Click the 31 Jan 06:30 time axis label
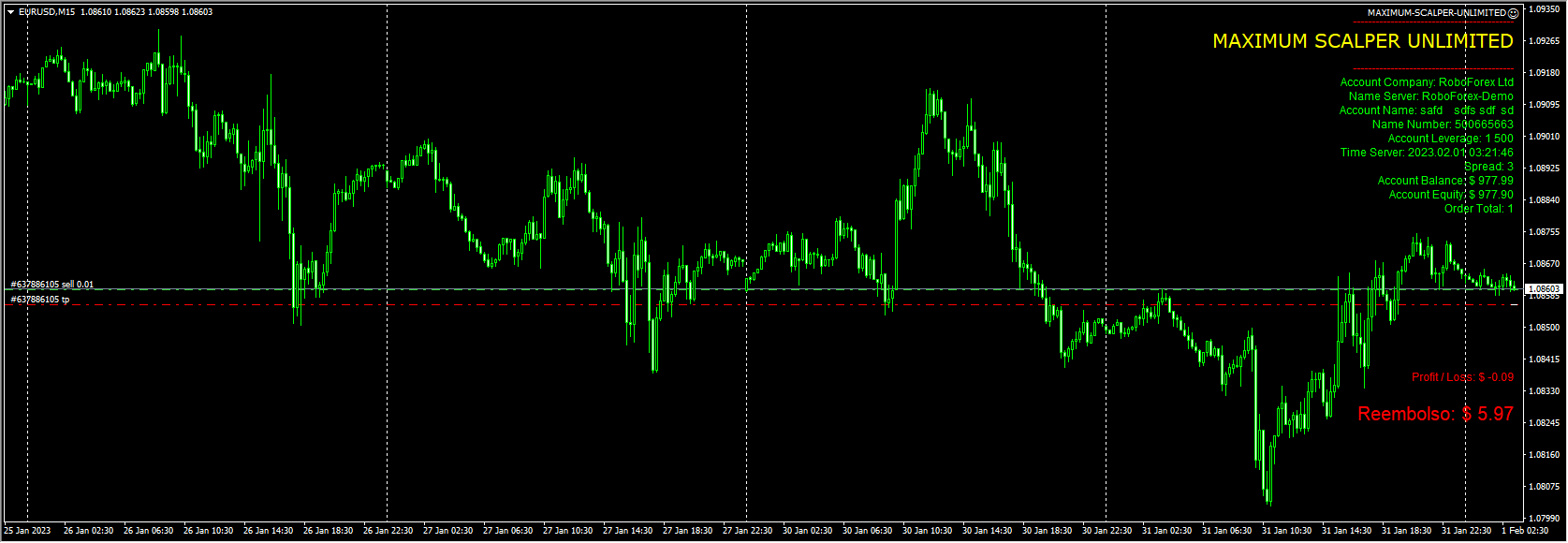The width and height of the screenshot is (1568, 543). pos(1226,531)
